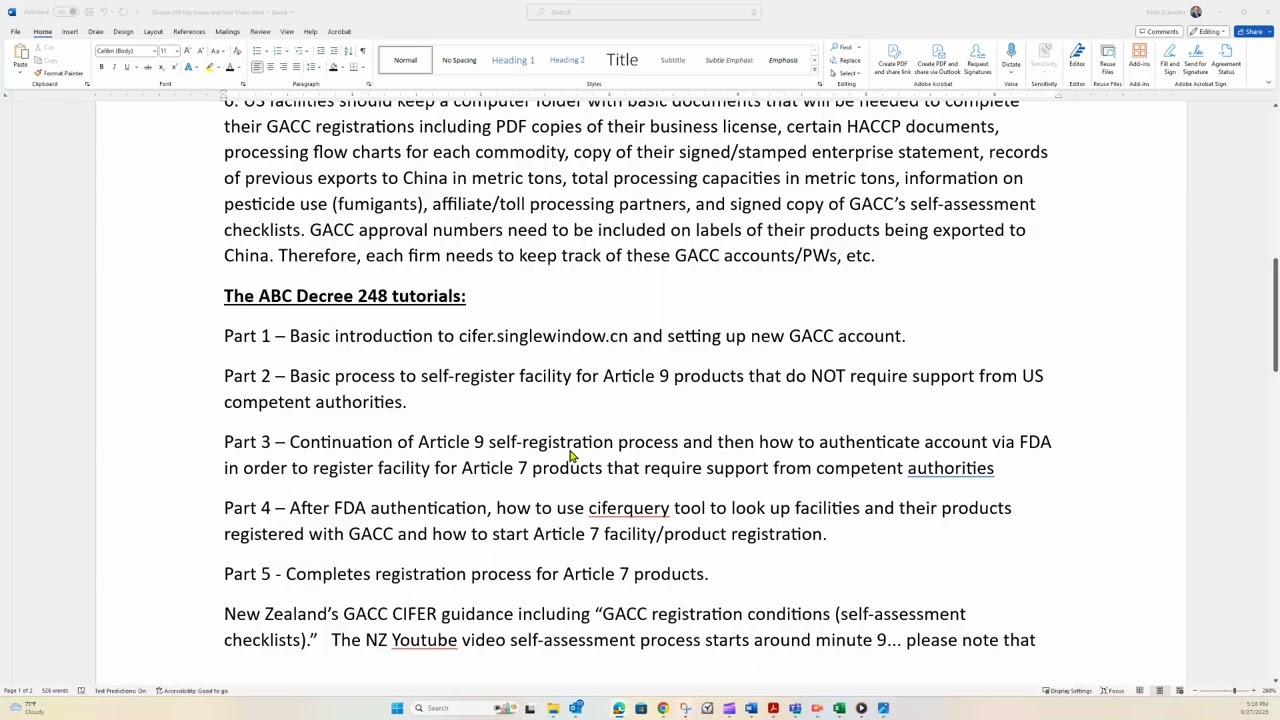This screenshot has height=720, width=1280.
Task: Click Numbering list icon
Action: (x=278, y=51)
